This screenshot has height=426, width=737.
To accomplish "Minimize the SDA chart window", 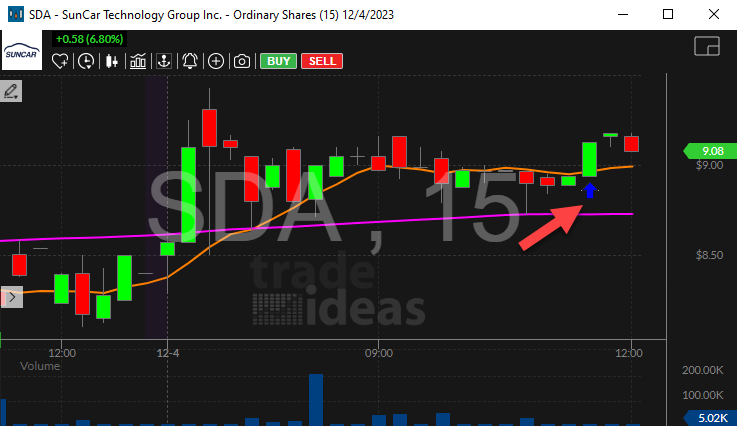I will (x=623, y=15).
